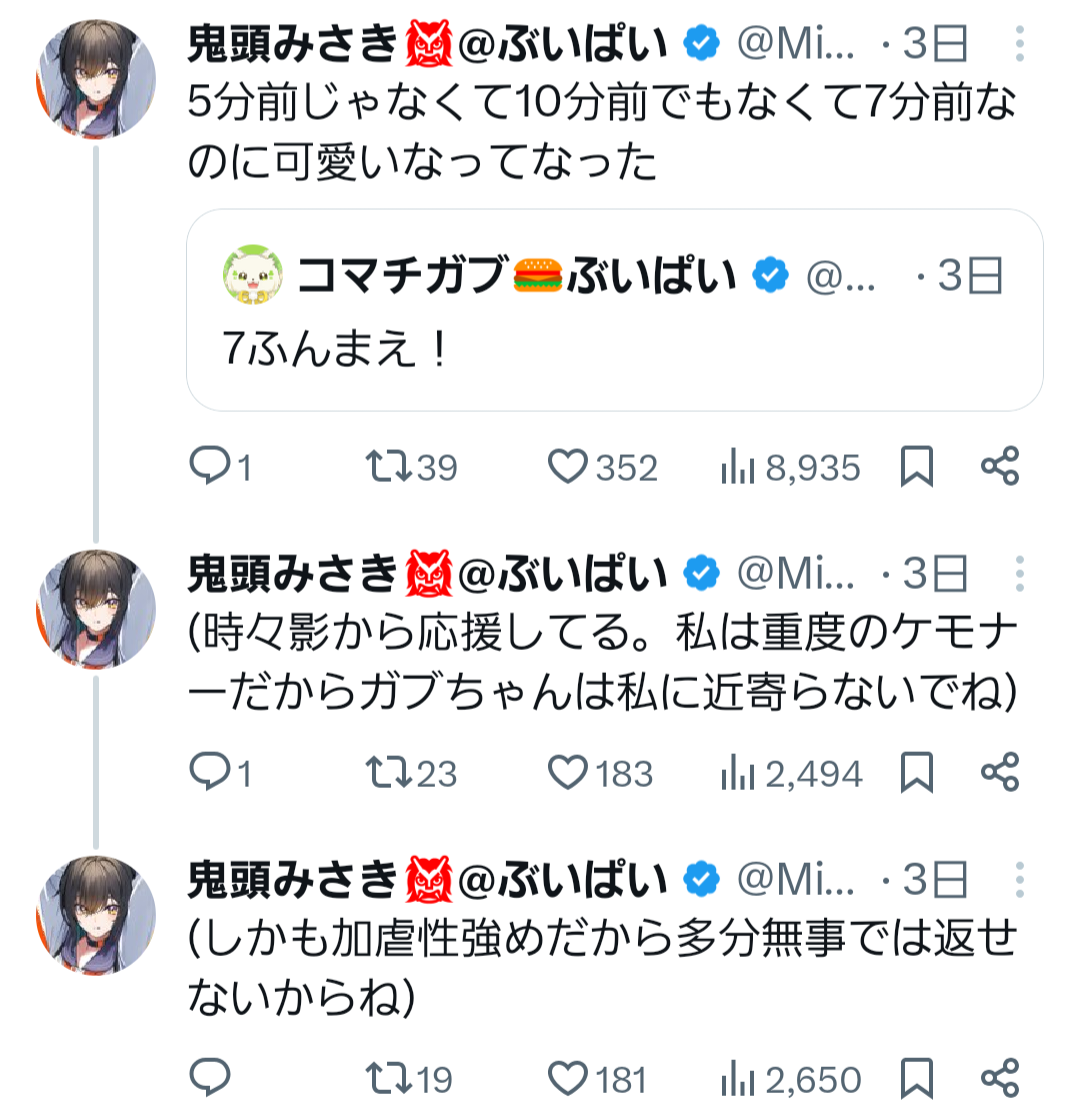Viewport: 1080px width, 1115px height.
Task: Bookmark the last tweet about 加虐性
Action: 917,1079
